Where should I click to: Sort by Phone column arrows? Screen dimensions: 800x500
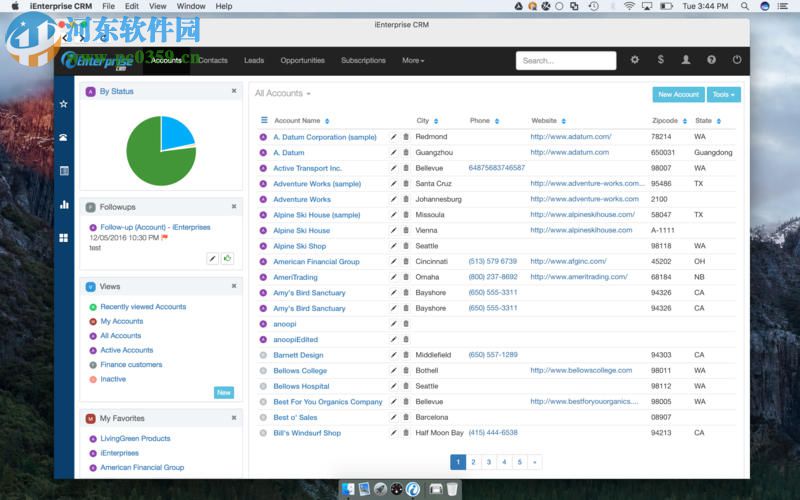pos(496,121)
